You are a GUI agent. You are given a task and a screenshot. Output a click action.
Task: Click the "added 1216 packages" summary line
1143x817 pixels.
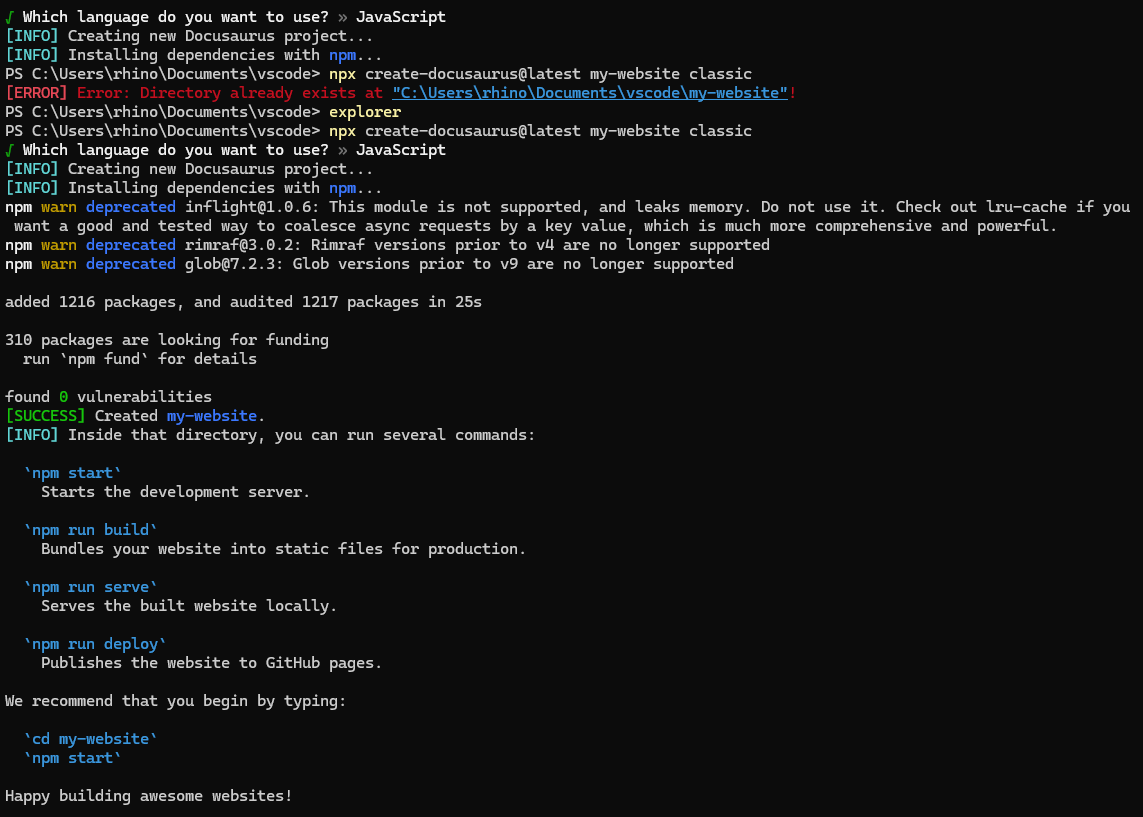coord(243,302)
